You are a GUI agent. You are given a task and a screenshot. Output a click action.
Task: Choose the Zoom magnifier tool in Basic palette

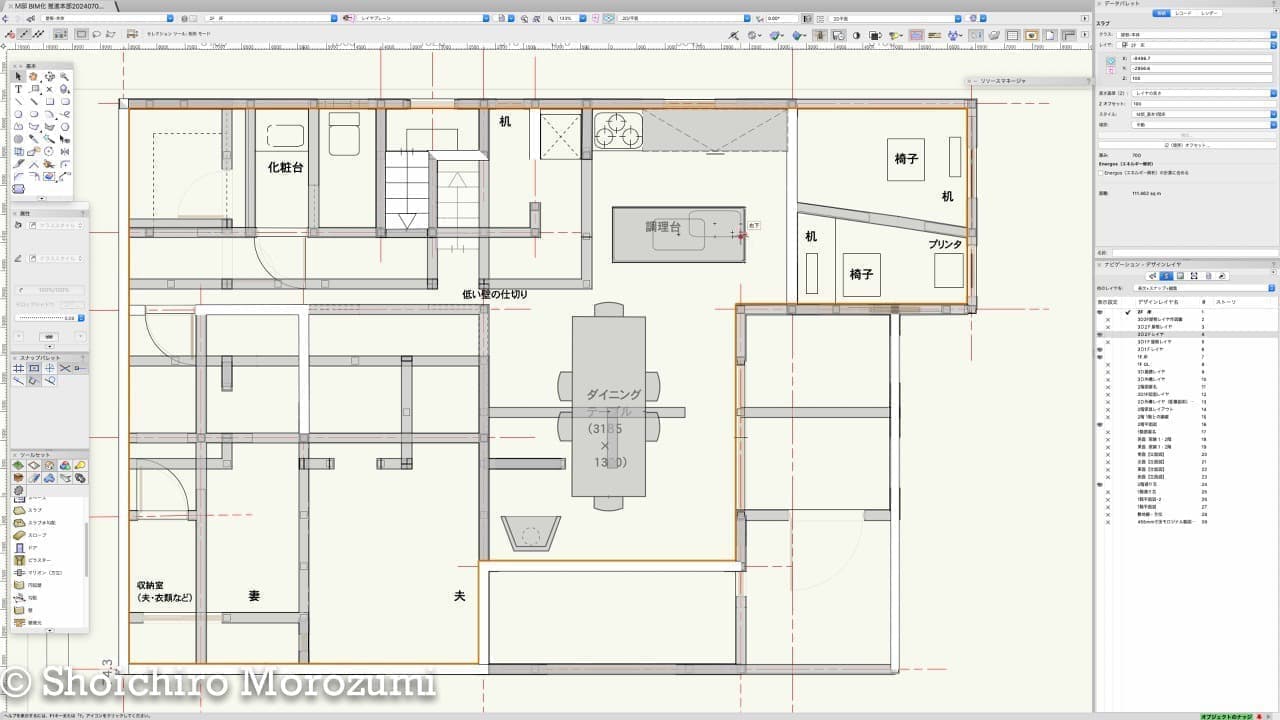(65, 77)
